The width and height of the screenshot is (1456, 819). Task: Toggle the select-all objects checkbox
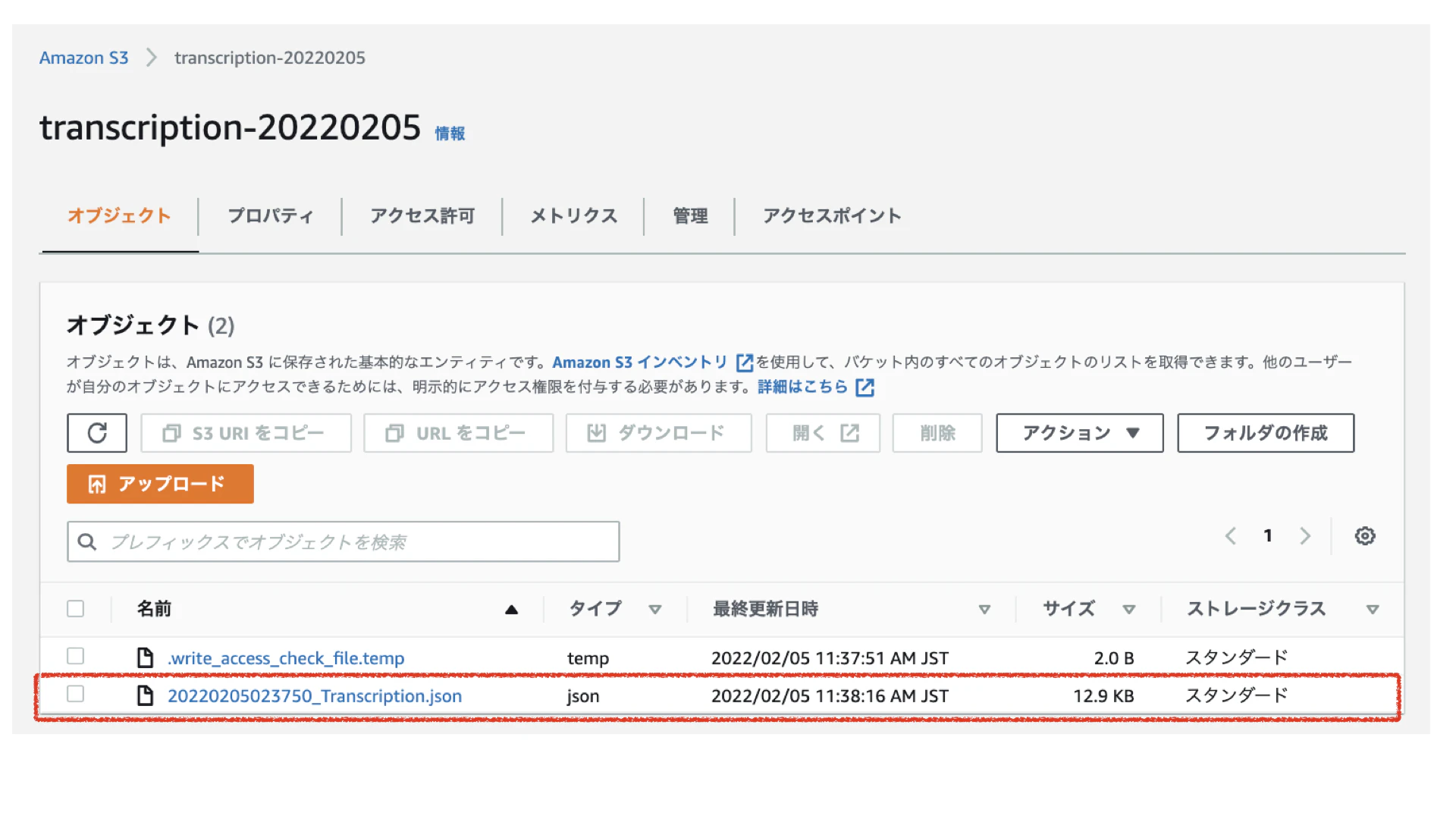coord(75,609)
